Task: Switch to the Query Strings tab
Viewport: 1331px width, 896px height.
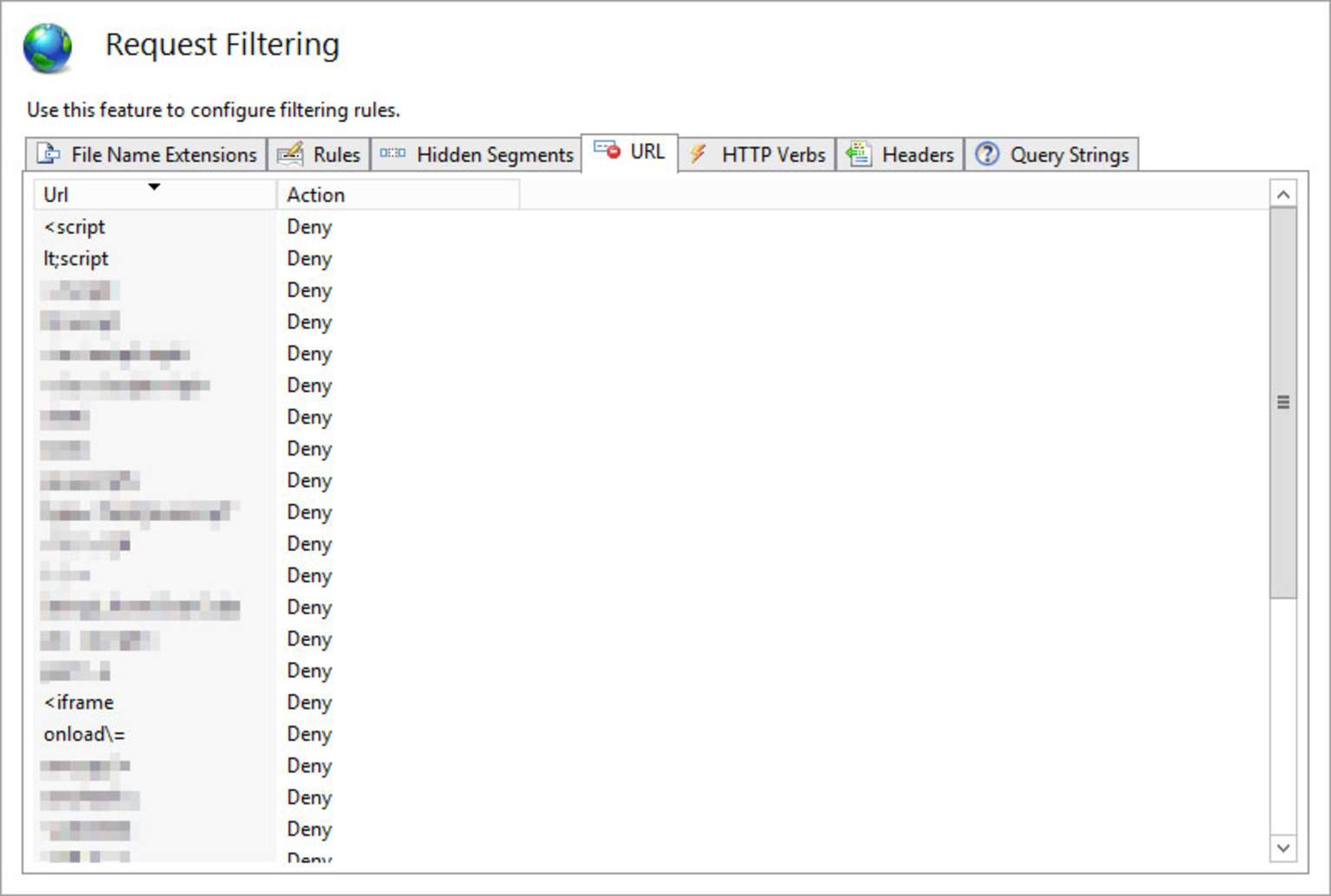Action: pos(1069,153)
